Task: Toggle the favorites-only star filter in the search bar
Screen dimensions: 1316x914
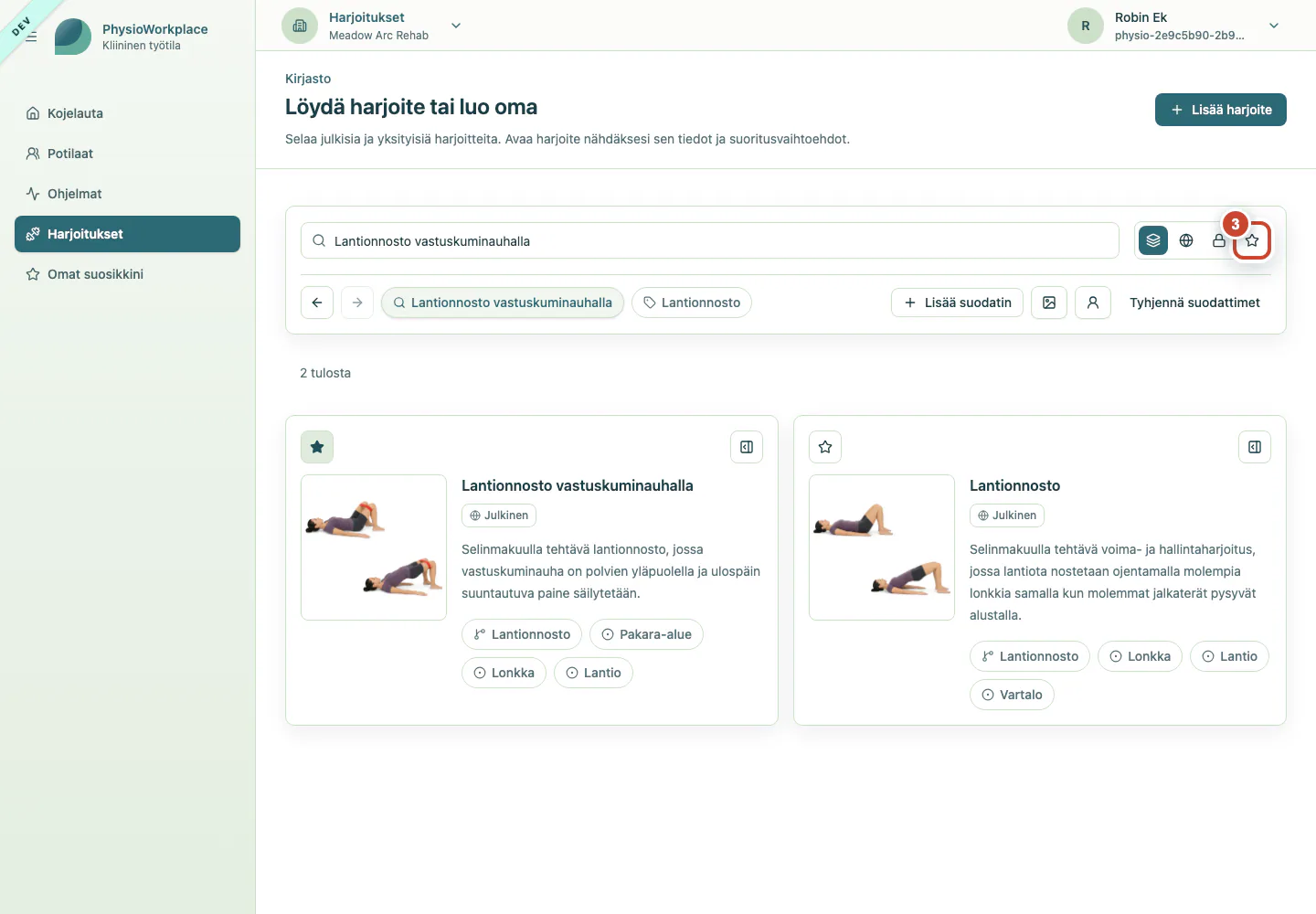Action: (x=1252, y=240)
